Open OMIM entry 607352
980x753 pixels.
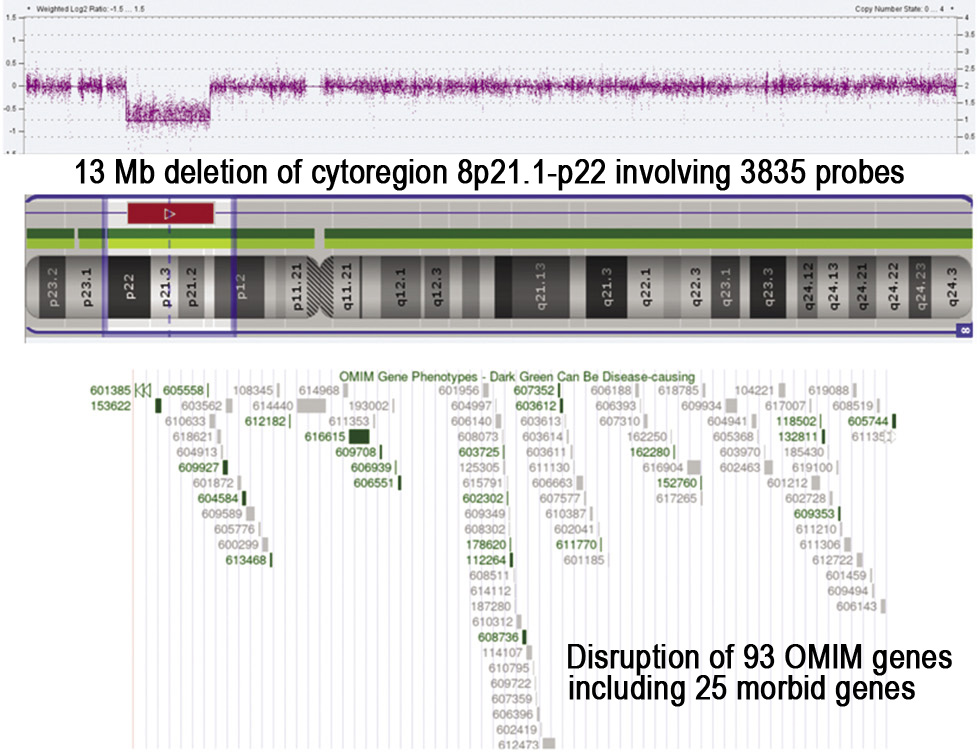(534, 391)
